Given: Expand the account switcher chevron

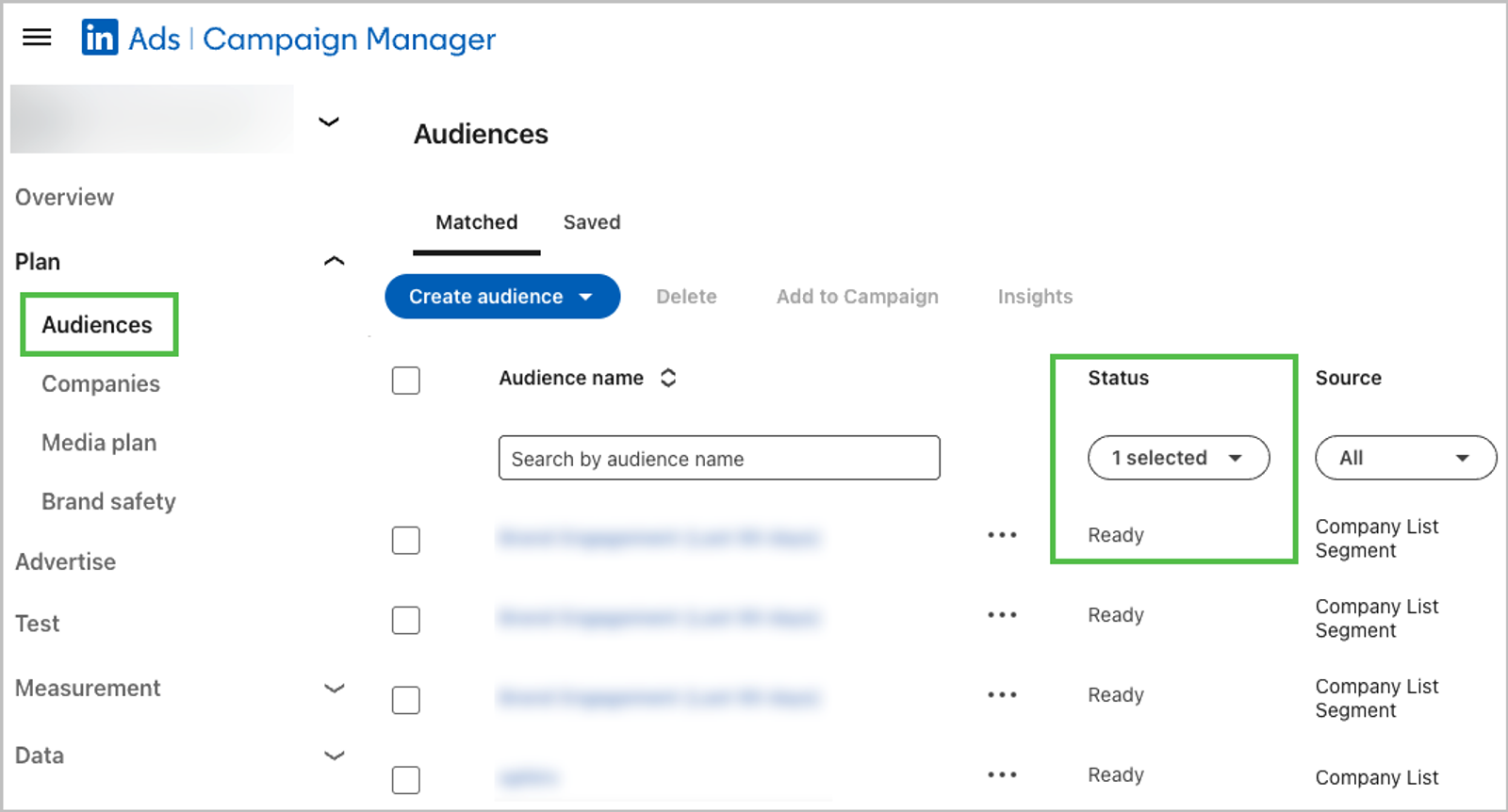Looking at the screenshot, I should coord(328,122).
